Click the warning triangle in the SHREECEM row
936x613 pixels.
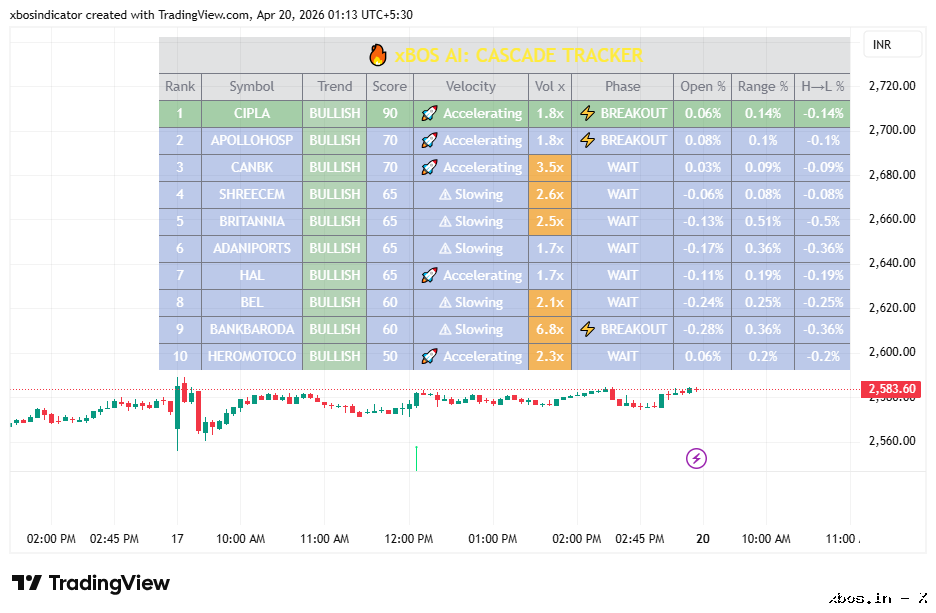445,195
